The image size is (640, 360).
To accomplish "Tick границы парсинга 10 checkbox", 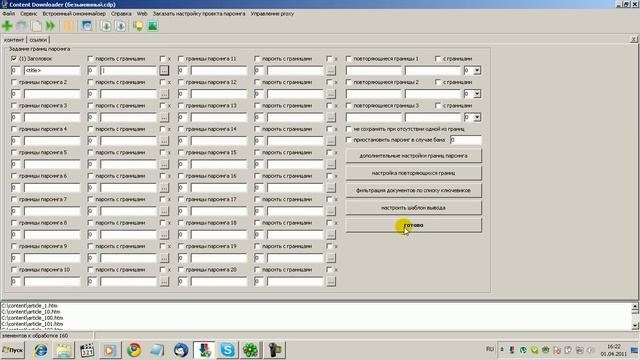I will pos(14,270).
